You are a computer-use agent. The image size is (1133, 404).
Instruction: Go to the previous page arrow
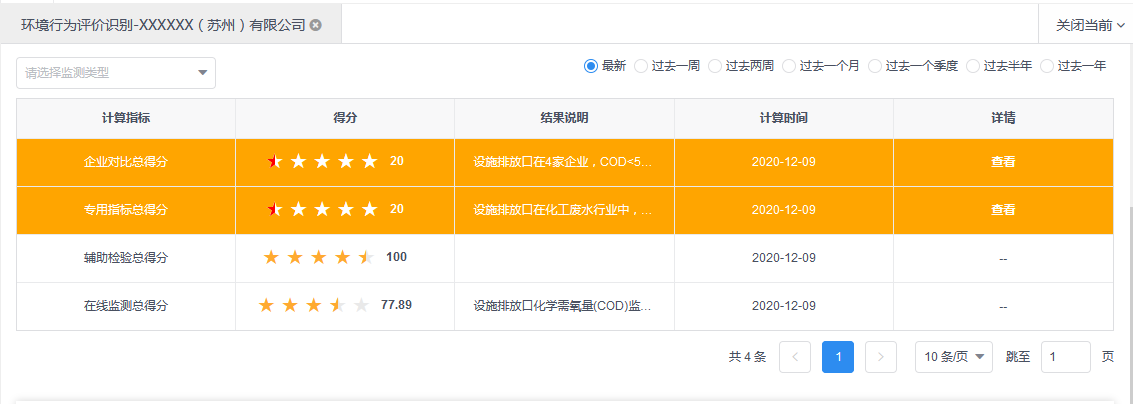pyautogui.click(x=794, y=357)
